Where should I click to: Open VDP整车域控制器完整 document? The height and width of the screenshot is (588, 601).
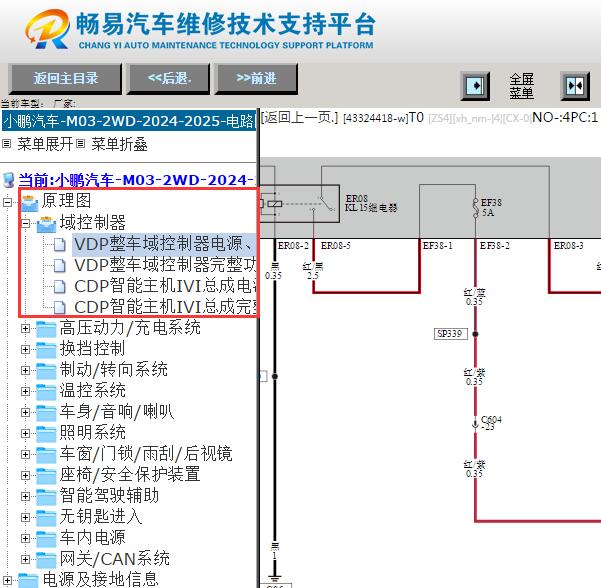(x=165, y=265)
